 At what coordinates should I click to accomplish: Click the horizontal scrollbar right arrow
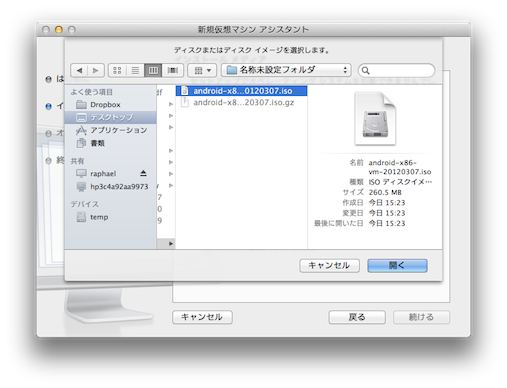pyautogui.click(x=171, y=244)
